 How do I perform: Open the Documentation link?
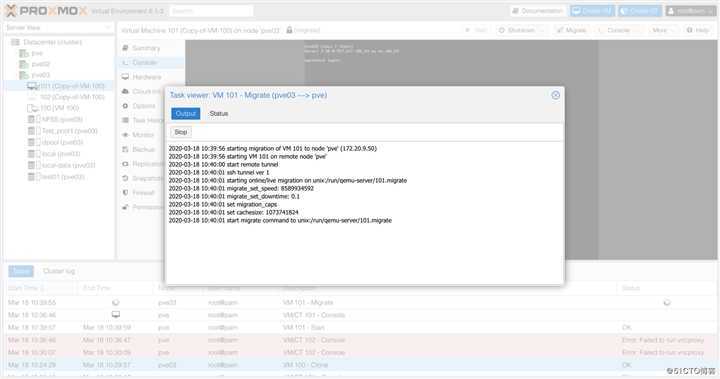tap(538, 11)
